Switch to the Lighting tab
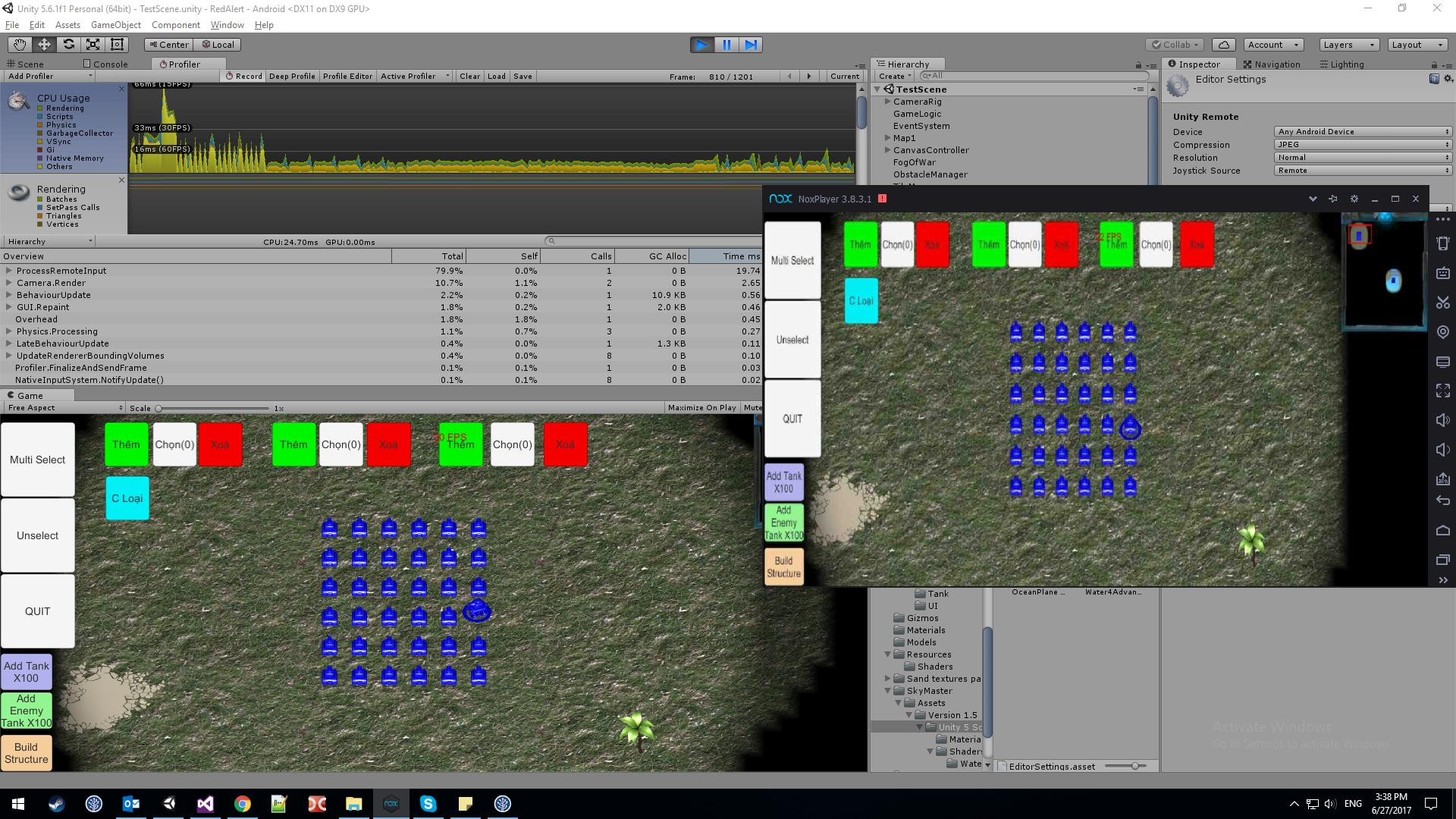Screen dimensions: 1456x819 tap(1341, 64)
